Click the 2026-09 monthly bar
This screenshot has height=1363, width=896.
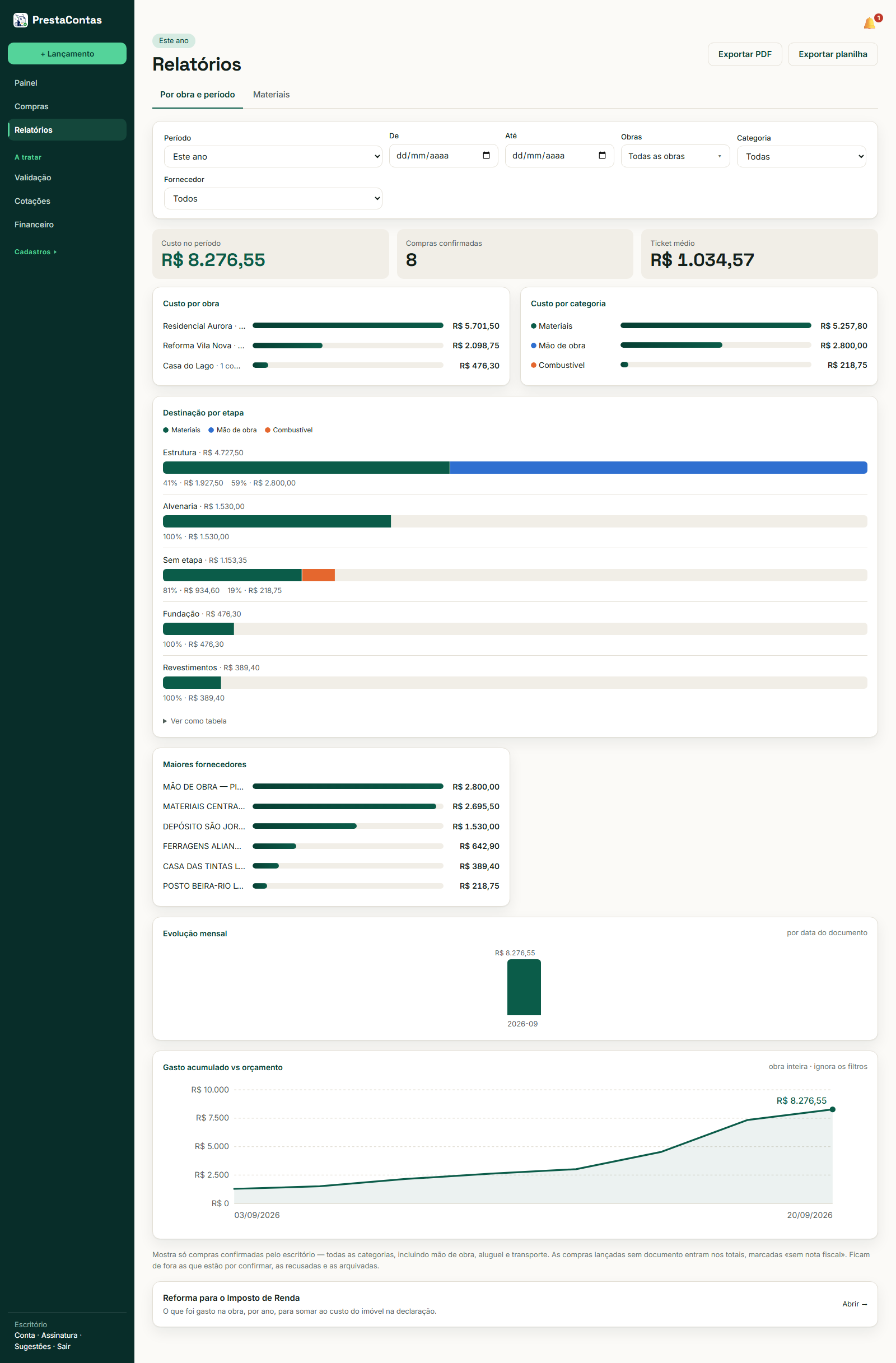pyautogui.click(x=524, y=987)
